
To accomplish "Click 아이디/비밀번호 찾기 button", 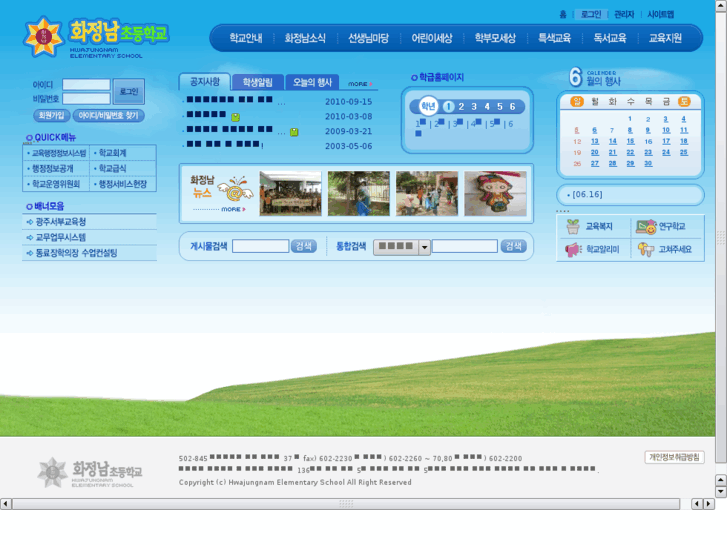I will pos(108,115).
